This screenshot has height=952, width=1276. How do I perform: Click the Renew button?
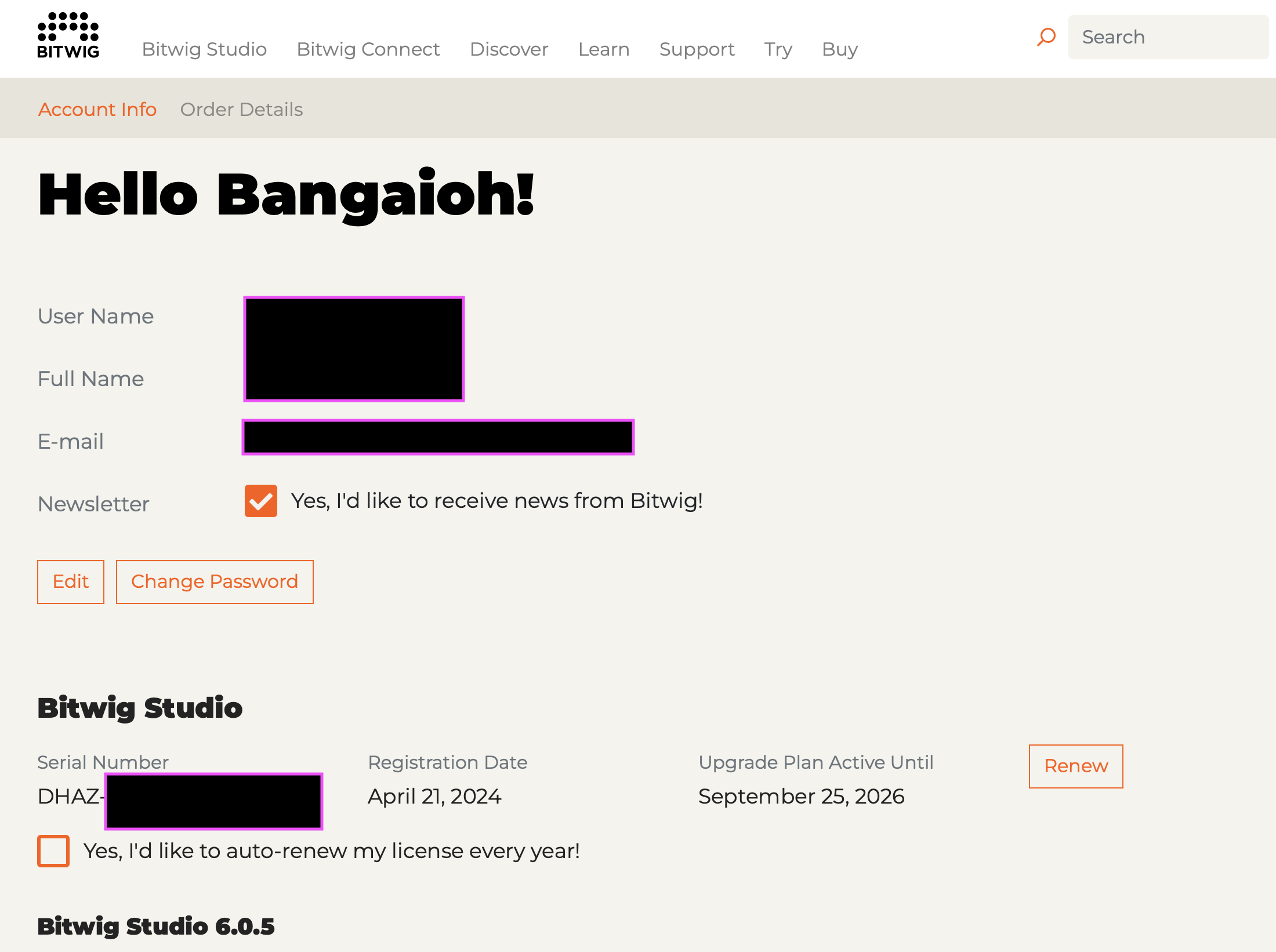point(1076,766)
